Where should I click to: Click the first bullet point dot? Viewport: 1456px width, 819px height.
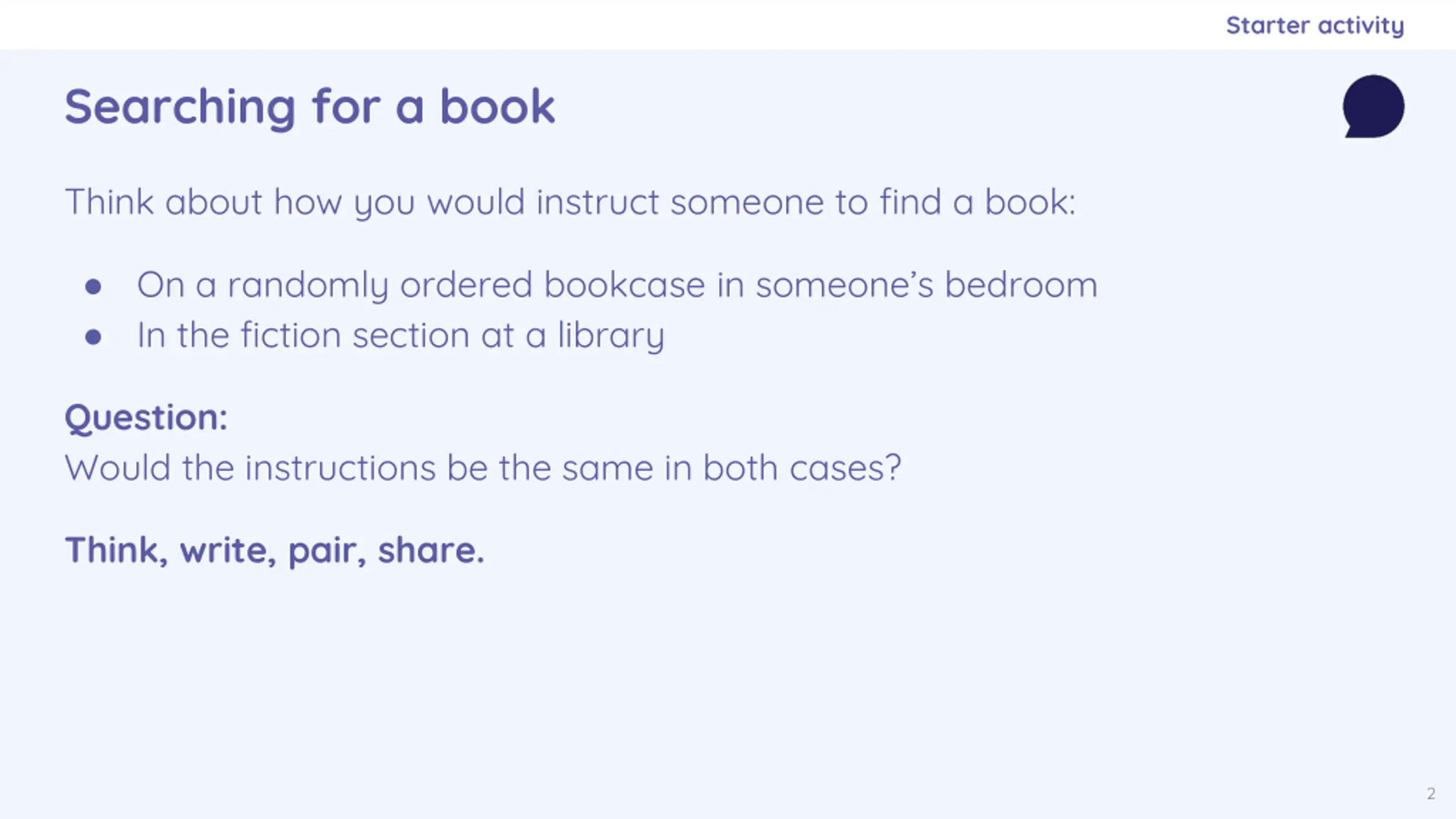tap(93, 286)
